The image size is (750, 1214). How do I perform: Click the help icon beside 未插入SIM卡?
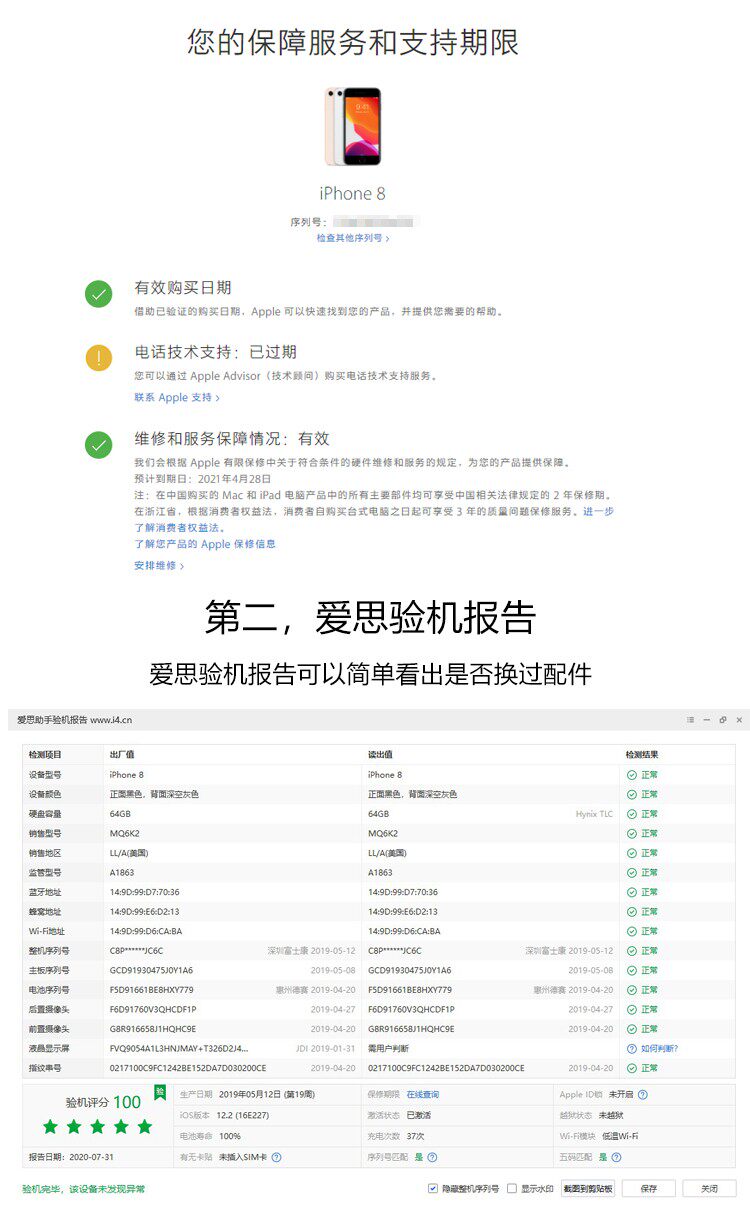tap(276, 1157)
